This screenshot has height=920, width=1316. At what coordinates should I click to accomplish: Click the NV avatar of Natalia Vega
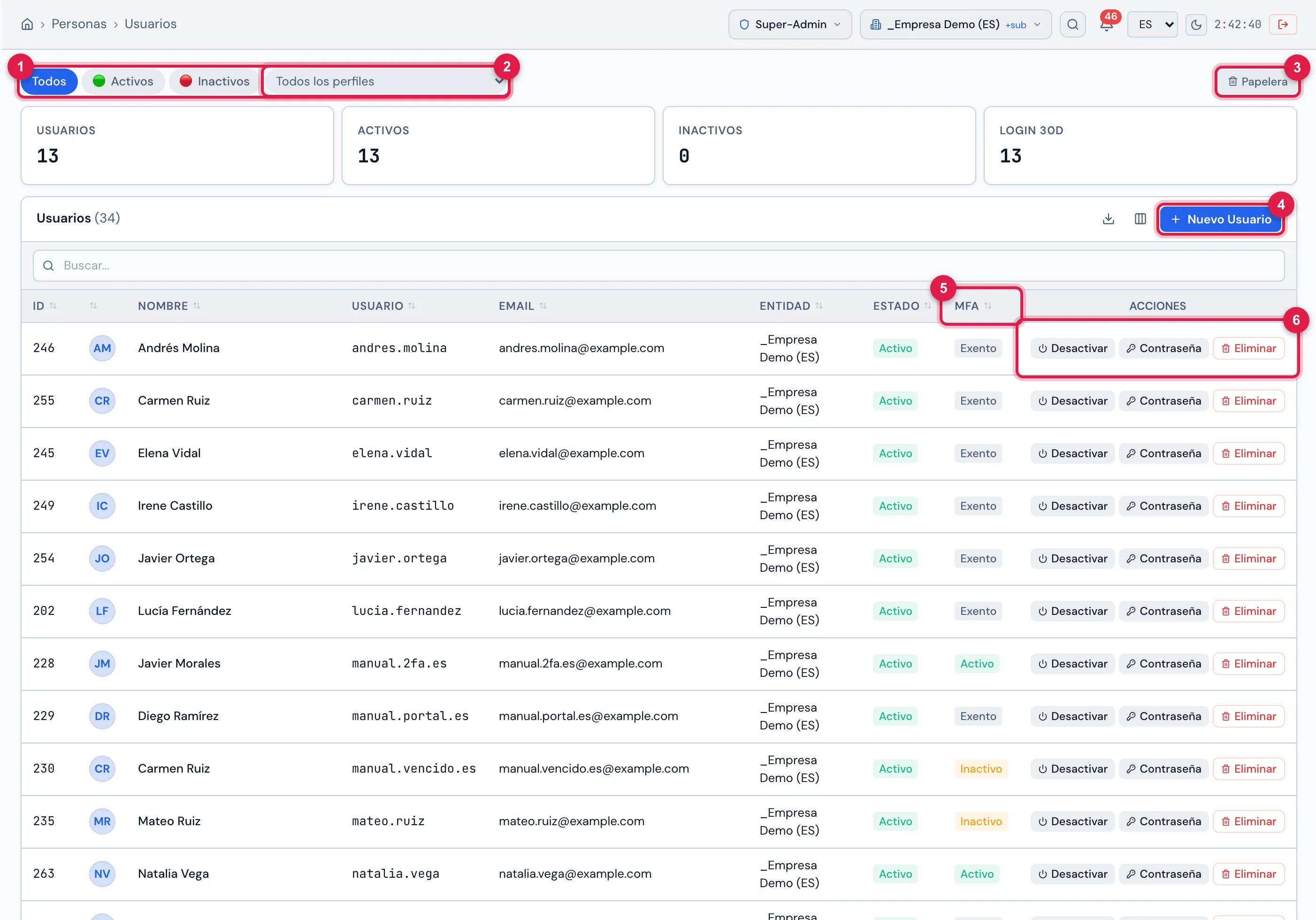tap(102, 874)
